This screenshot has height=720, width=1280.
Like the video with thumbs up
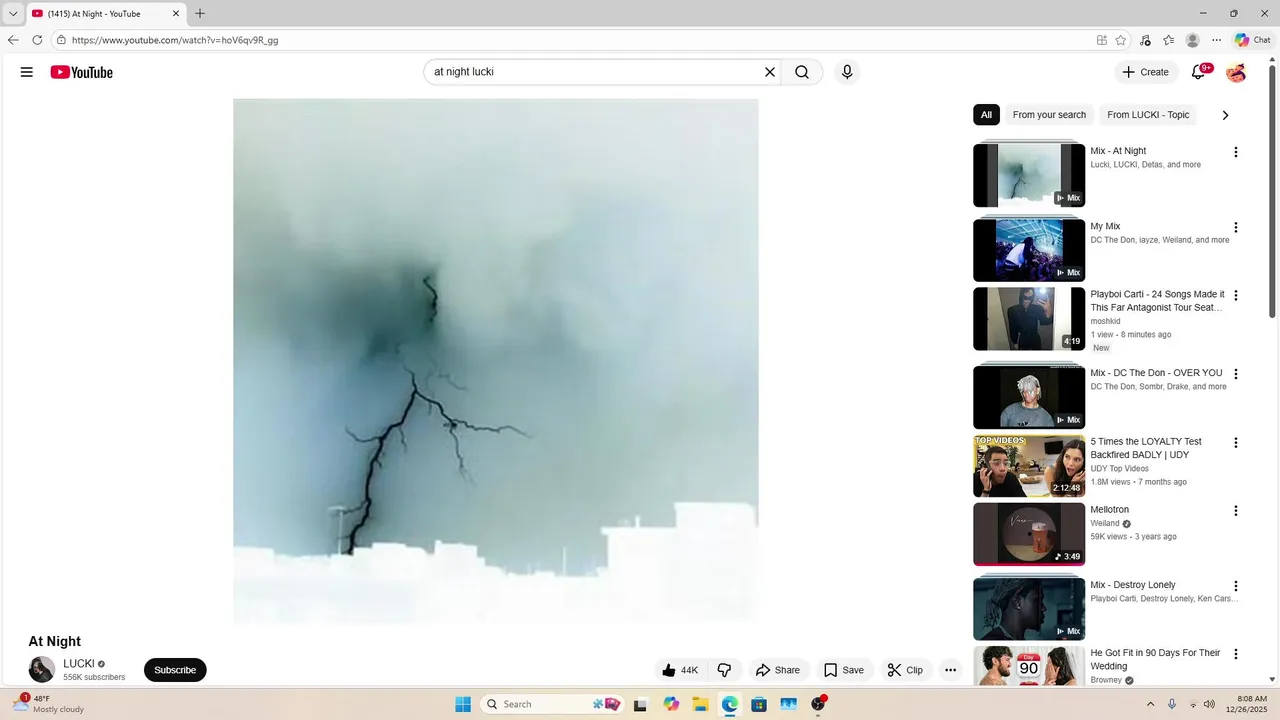pyautogui.click(x=680, y=670)
